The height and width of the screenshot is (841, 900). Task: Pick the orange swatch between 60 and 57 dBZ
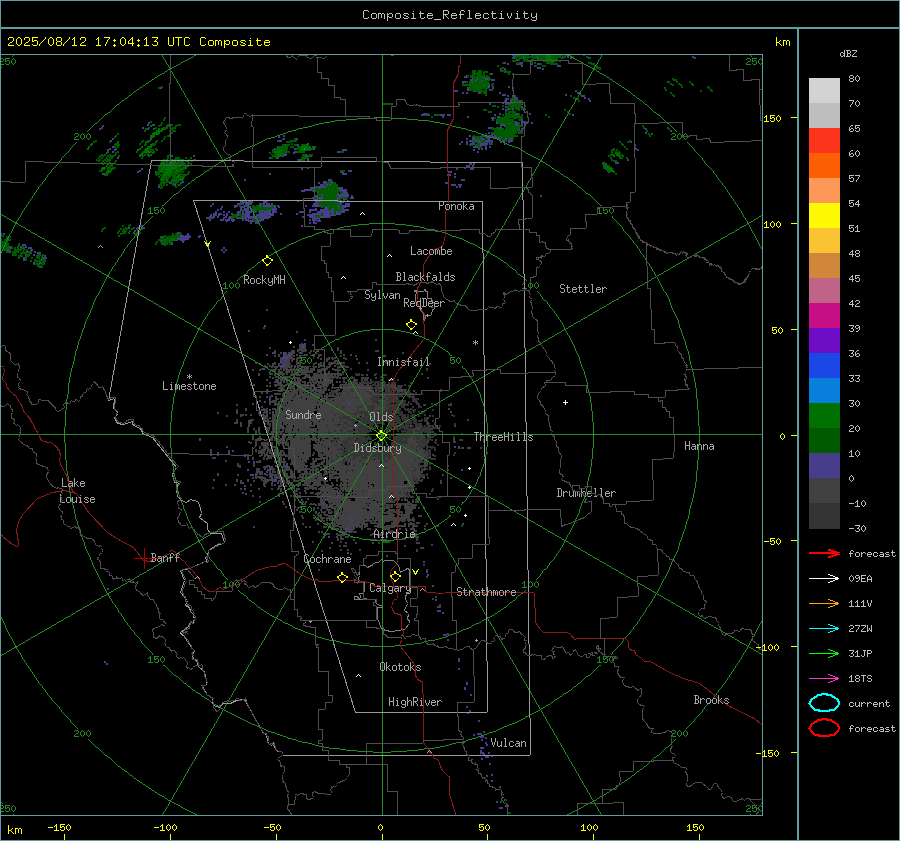pyautogui.click(x=824, y=165)
